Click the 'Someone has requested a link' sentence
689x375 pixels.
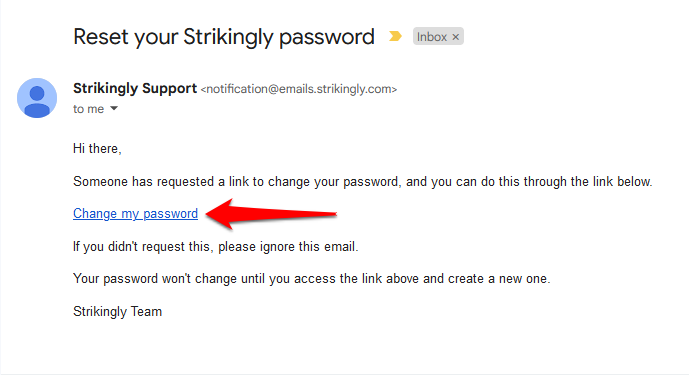(363, 182)
